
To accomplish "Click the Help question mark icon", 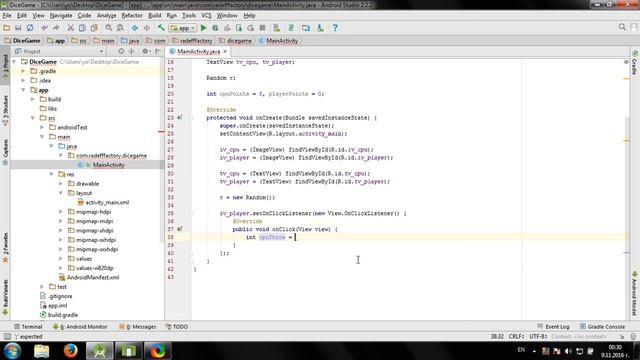I will (335, 28).
